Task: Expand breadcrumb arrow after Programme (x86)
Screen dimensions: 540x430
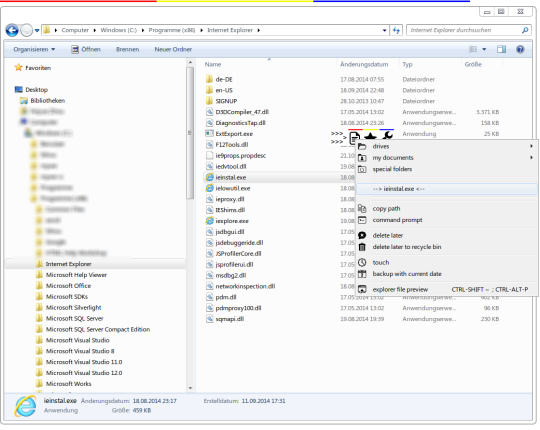Action: [201, 30]
